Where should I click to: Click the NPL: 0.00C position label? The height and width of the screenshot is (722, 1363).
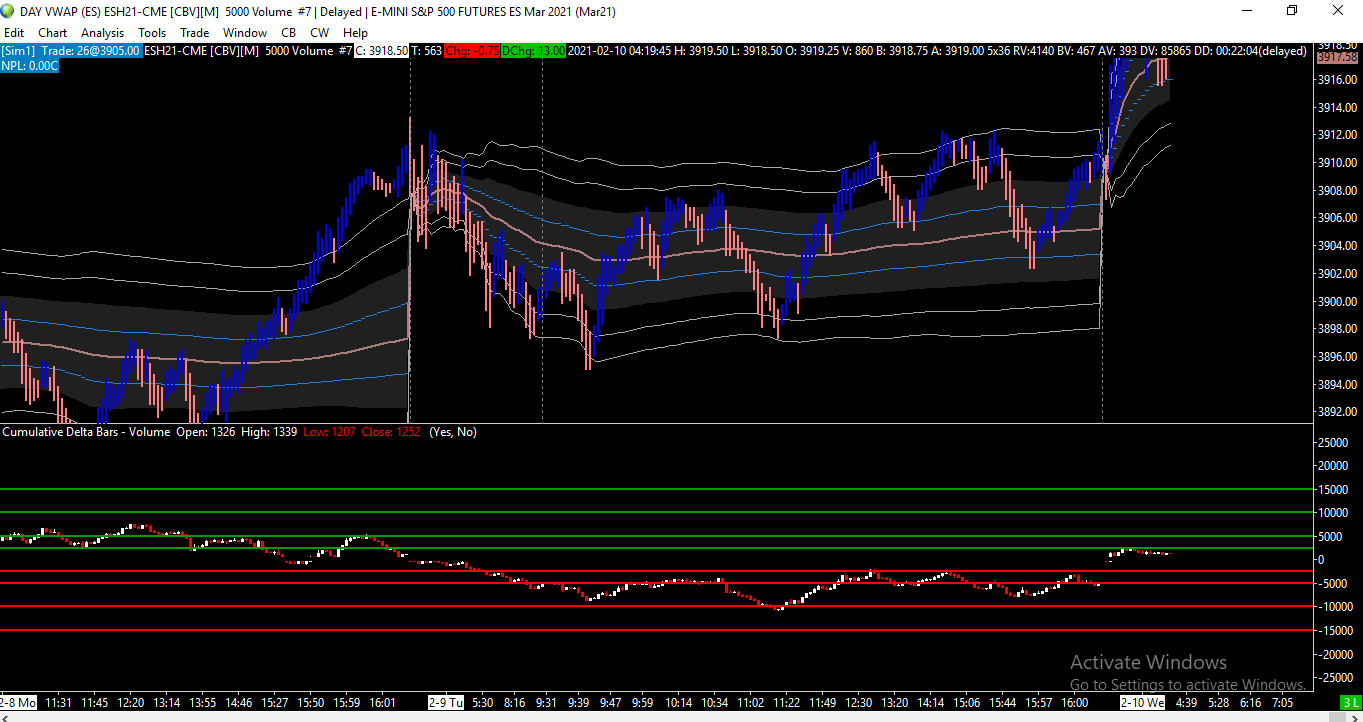[x=30, y=65]
